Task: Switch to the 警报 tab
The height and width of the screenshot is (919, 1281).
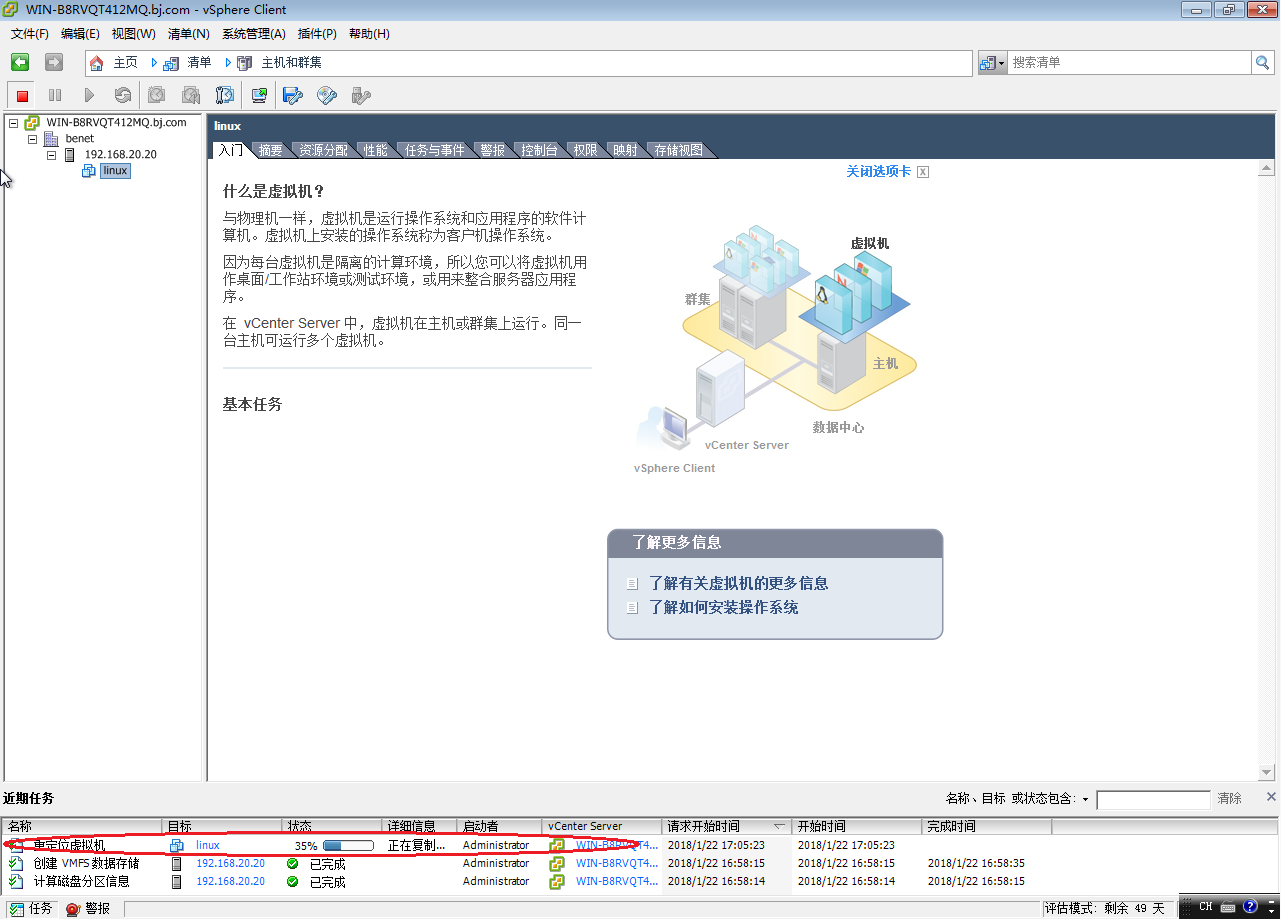Action: 492,150
